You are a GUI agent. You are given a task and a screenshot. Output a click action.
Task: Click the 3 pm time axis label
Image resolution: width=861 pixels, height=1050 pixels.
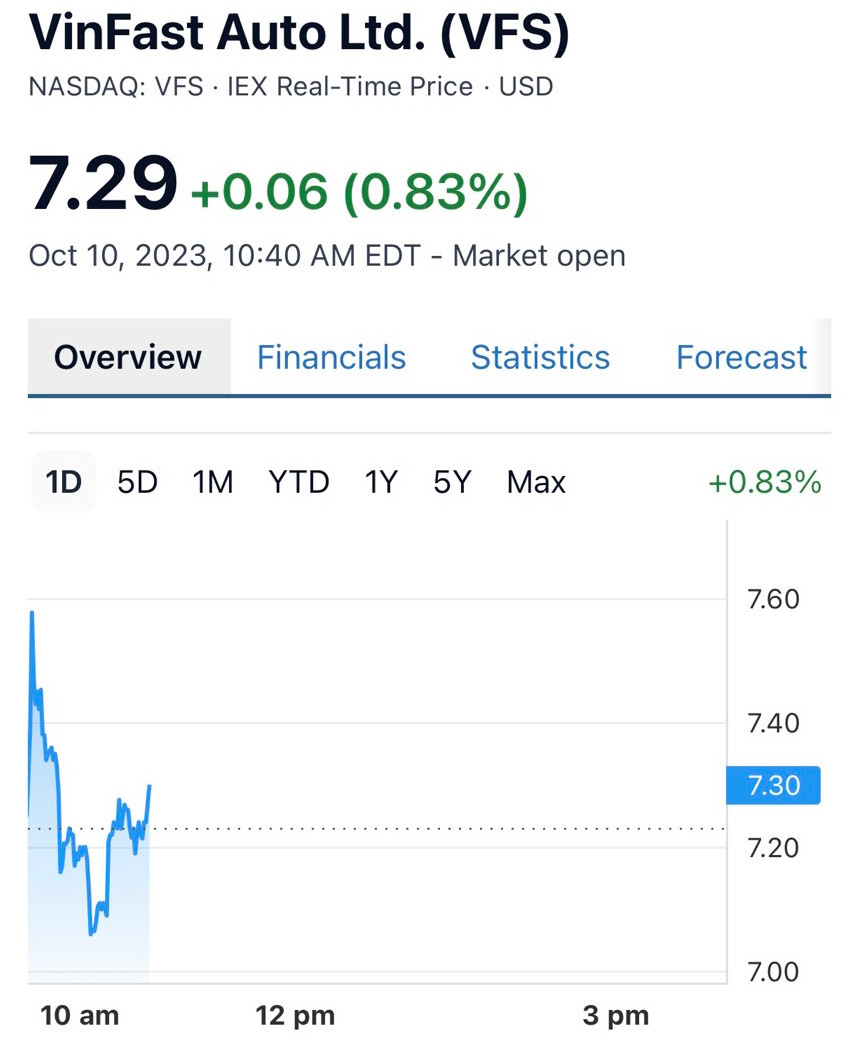tap(616, 1016)
